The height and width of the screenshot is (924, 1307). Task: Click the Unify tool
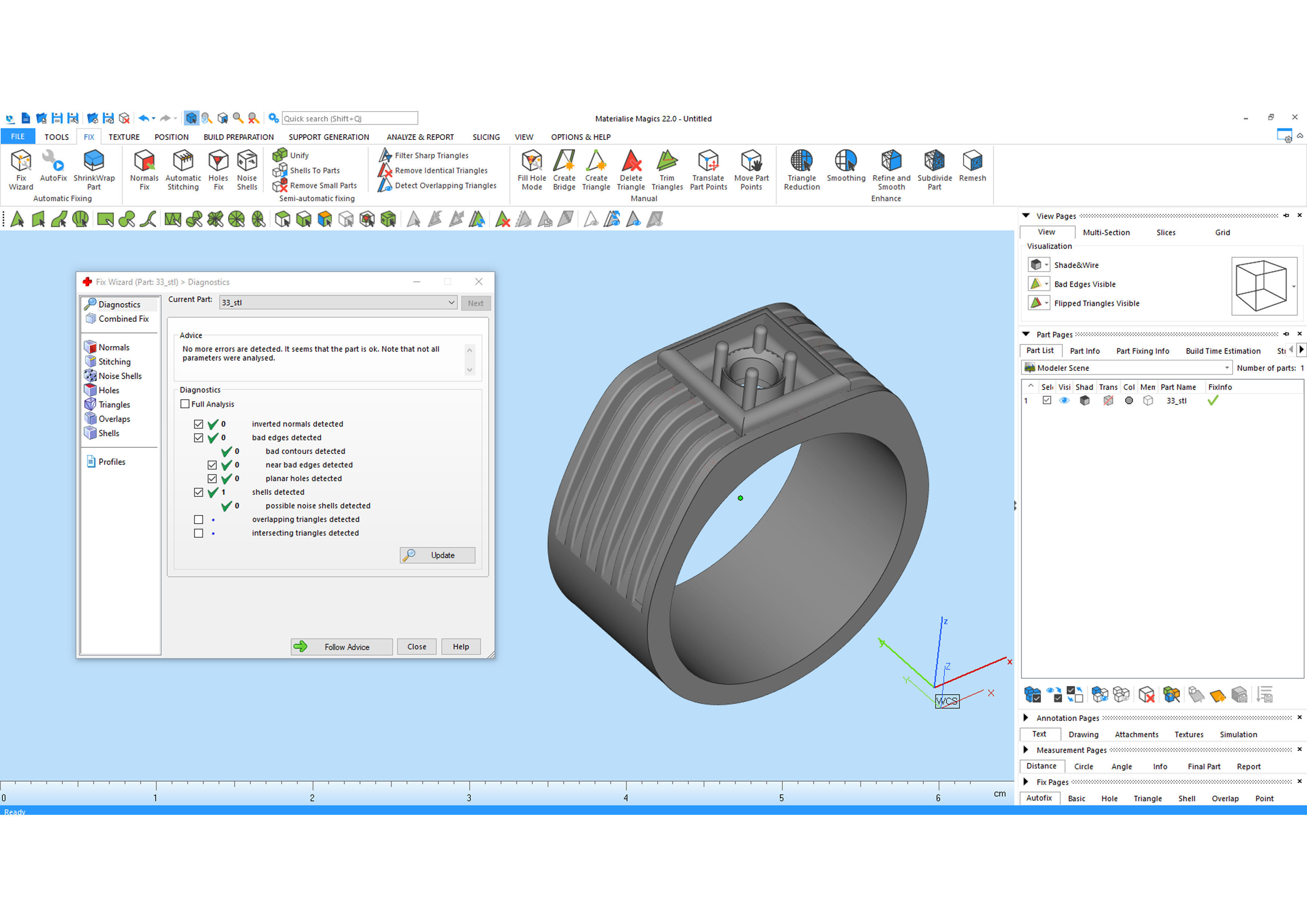tap(291, 155)
